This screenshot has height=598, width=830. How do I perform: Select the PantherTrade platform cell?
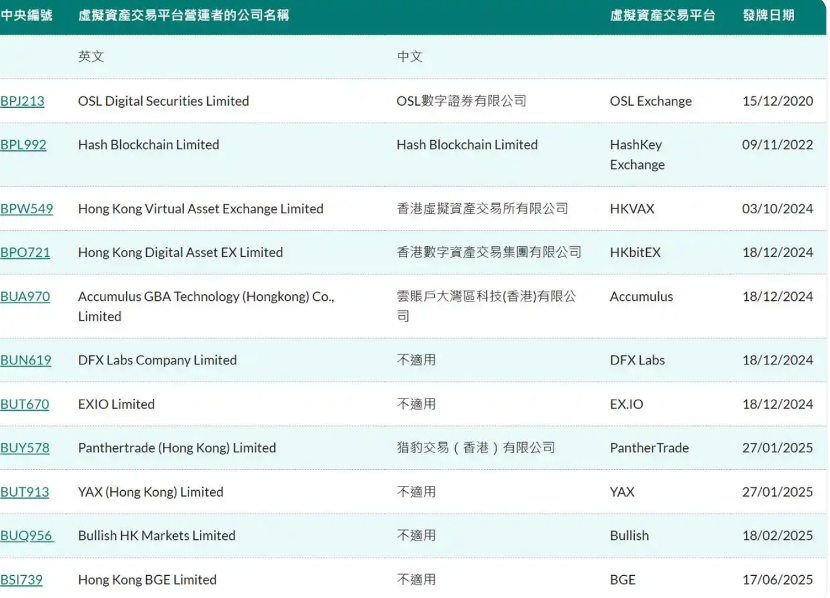(x=649, y=448)
